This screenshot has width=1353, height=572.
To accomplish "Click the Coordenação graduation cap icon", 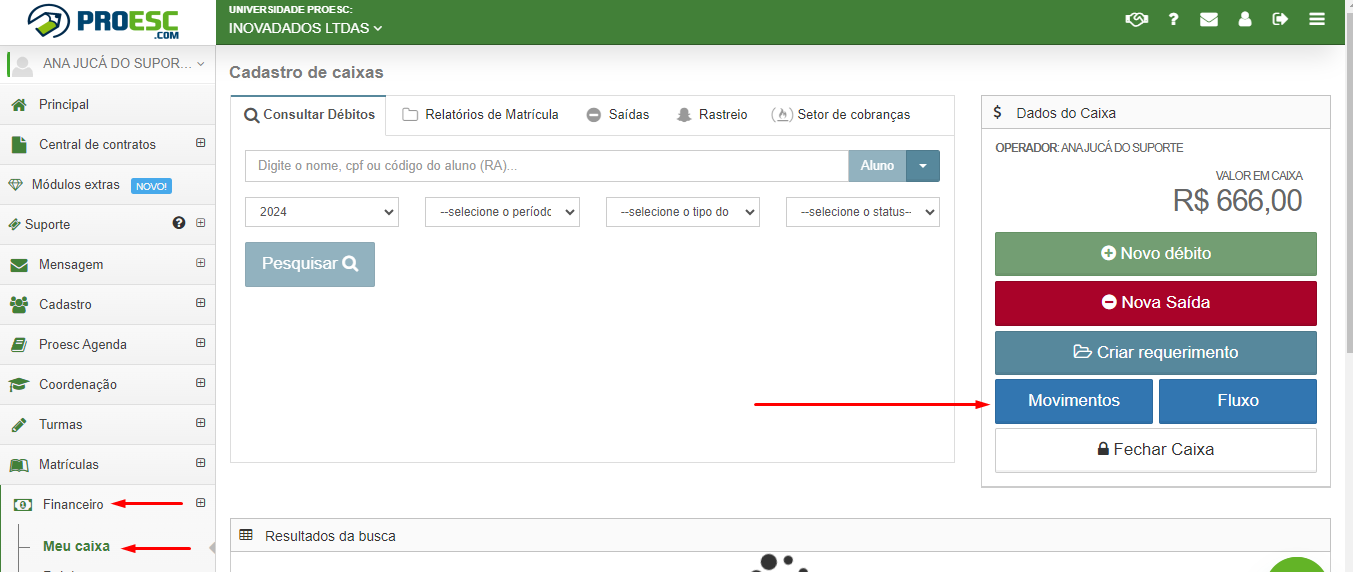I will [18, 385].
